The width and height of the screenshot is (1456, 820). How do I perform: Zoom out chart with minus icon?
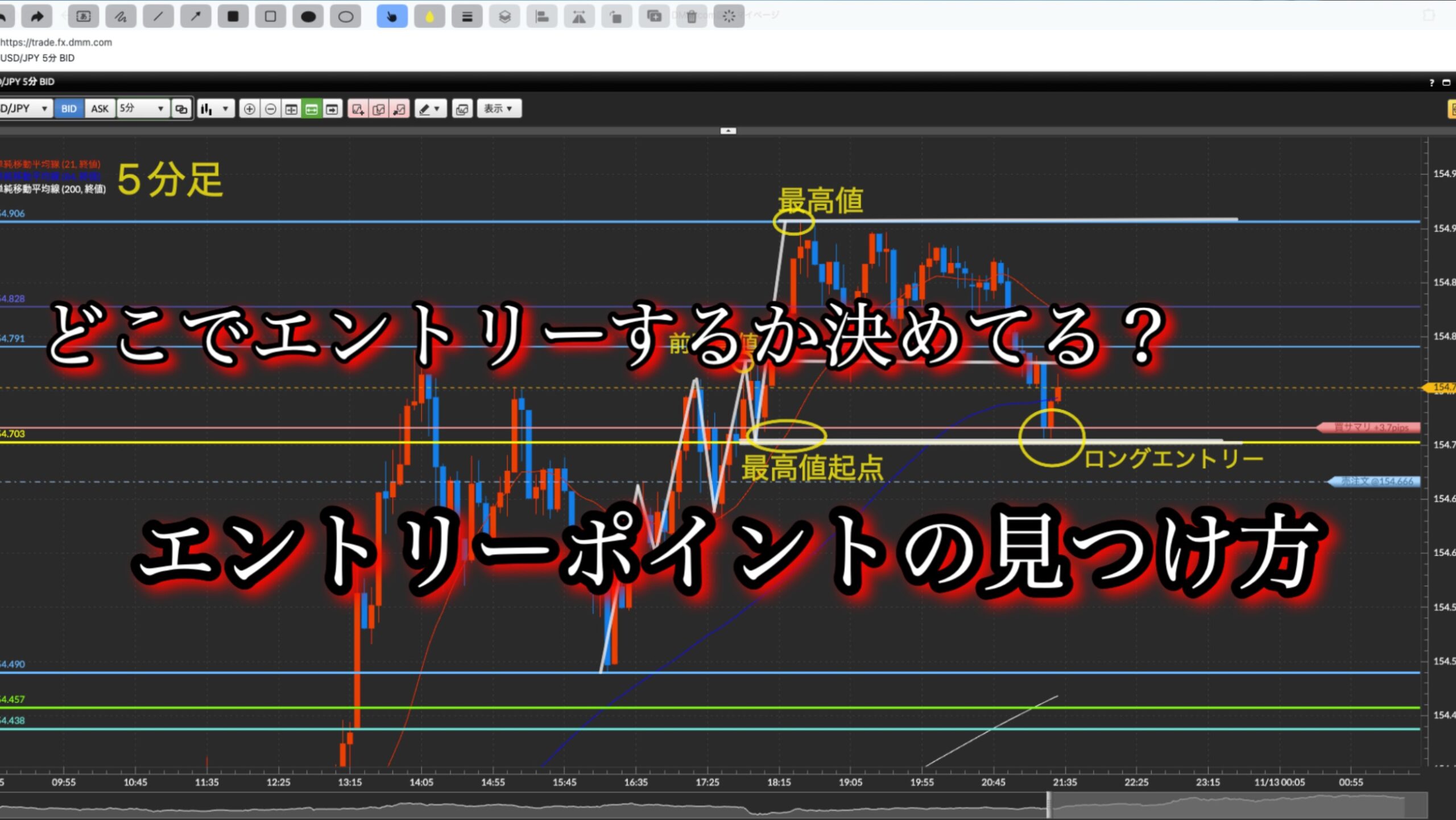tap(271, 109)
